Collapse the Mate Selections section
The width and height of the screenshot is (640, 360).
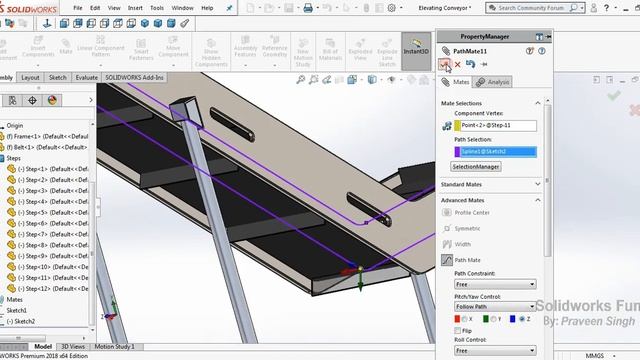(538, 103)
